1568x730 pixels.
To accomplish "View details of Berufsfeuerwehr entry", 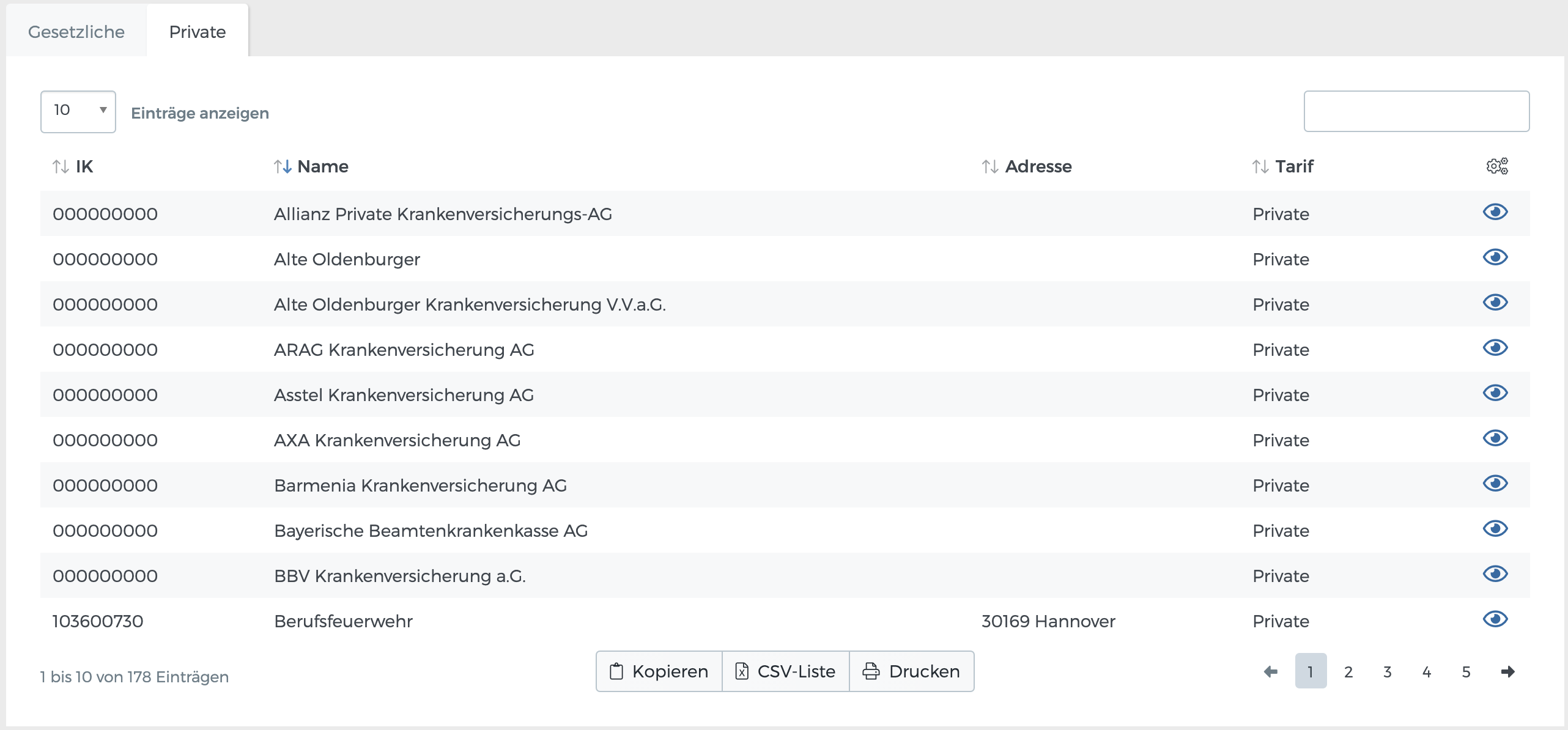I will pyautogui.click(x=1496, y=619).
